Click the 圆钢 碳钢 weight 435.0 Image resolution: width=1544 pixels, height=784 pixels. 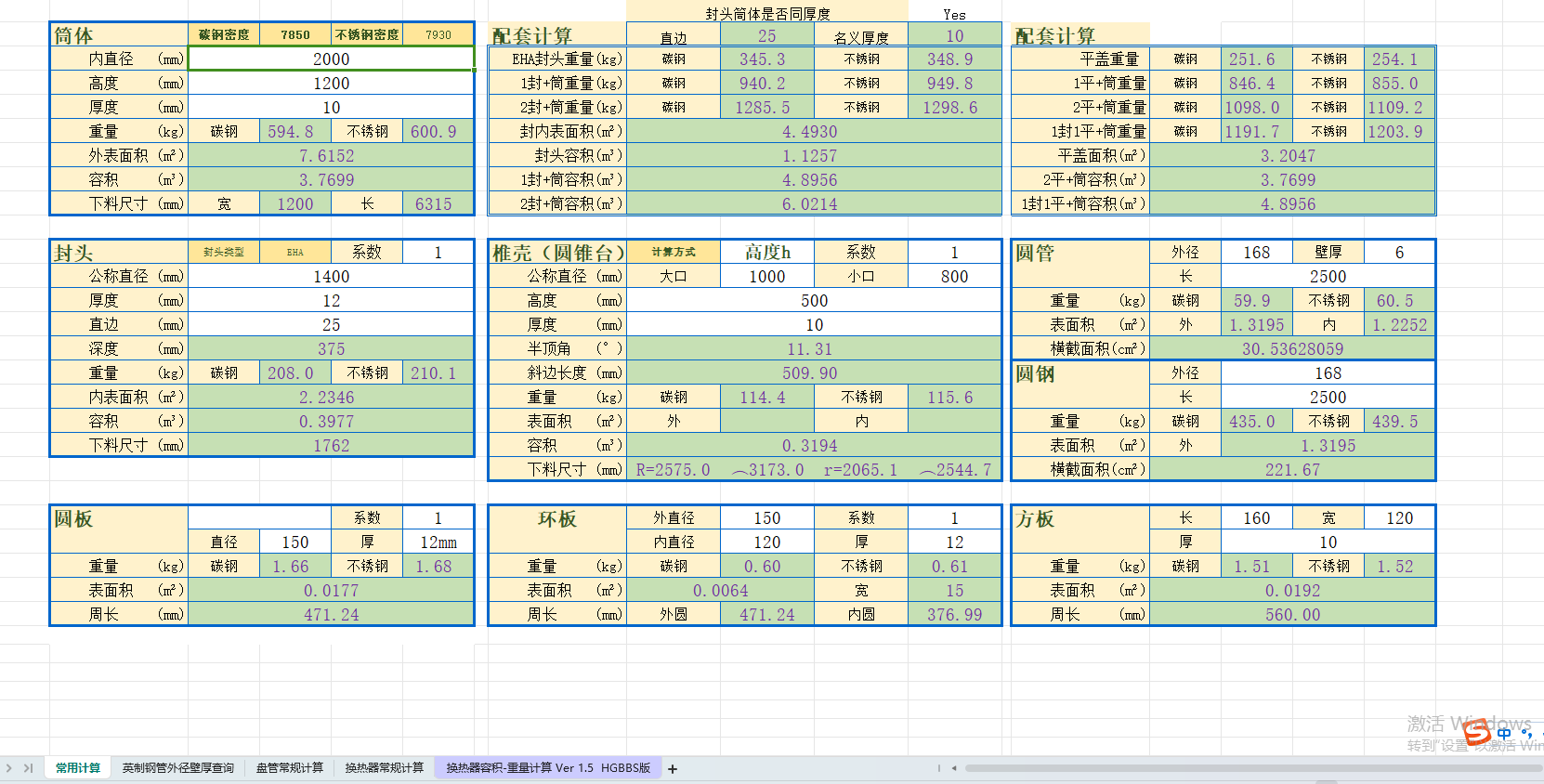pos(1257,421)
